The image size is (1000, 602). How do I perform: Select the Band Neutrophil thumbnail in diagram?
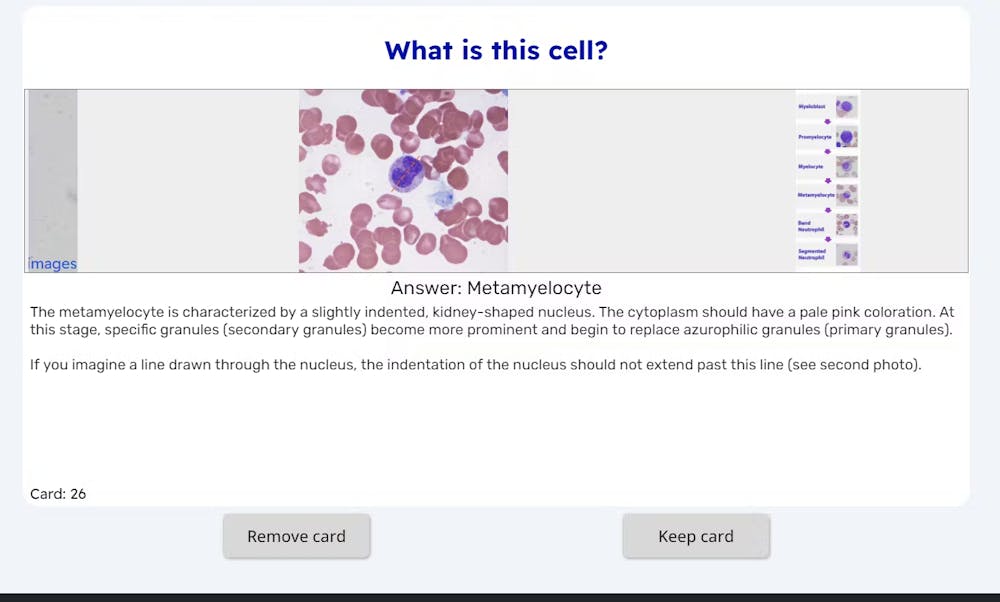[847, 225]
